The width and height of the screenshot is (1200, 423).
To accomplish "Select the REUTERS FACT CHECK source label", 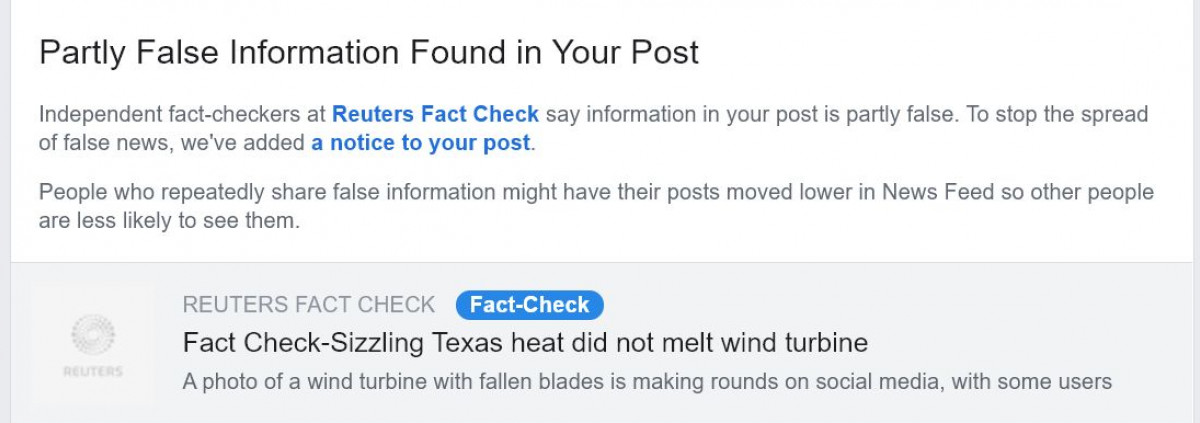I will tap(309, 305).
